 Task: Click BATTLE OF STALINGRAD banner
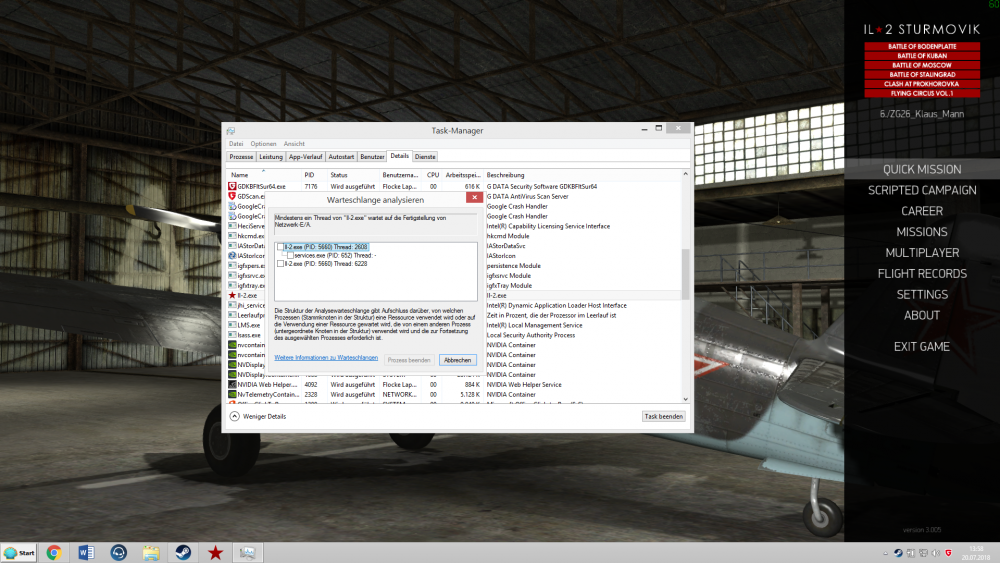click(x=922, y=75)
